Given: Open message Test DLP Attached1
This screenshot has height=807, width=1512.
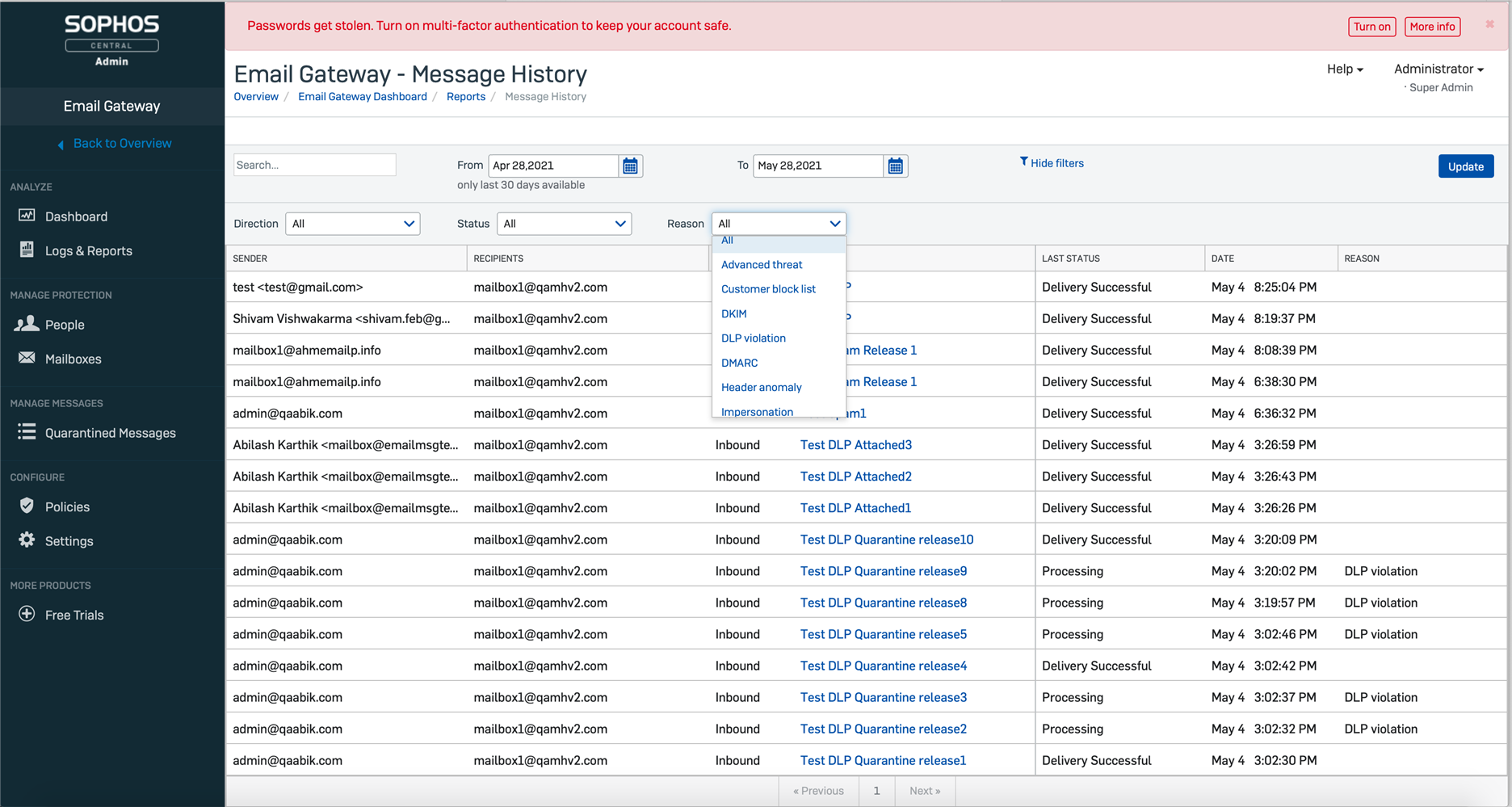Looking at the screenshot, I should click(855, 508).
